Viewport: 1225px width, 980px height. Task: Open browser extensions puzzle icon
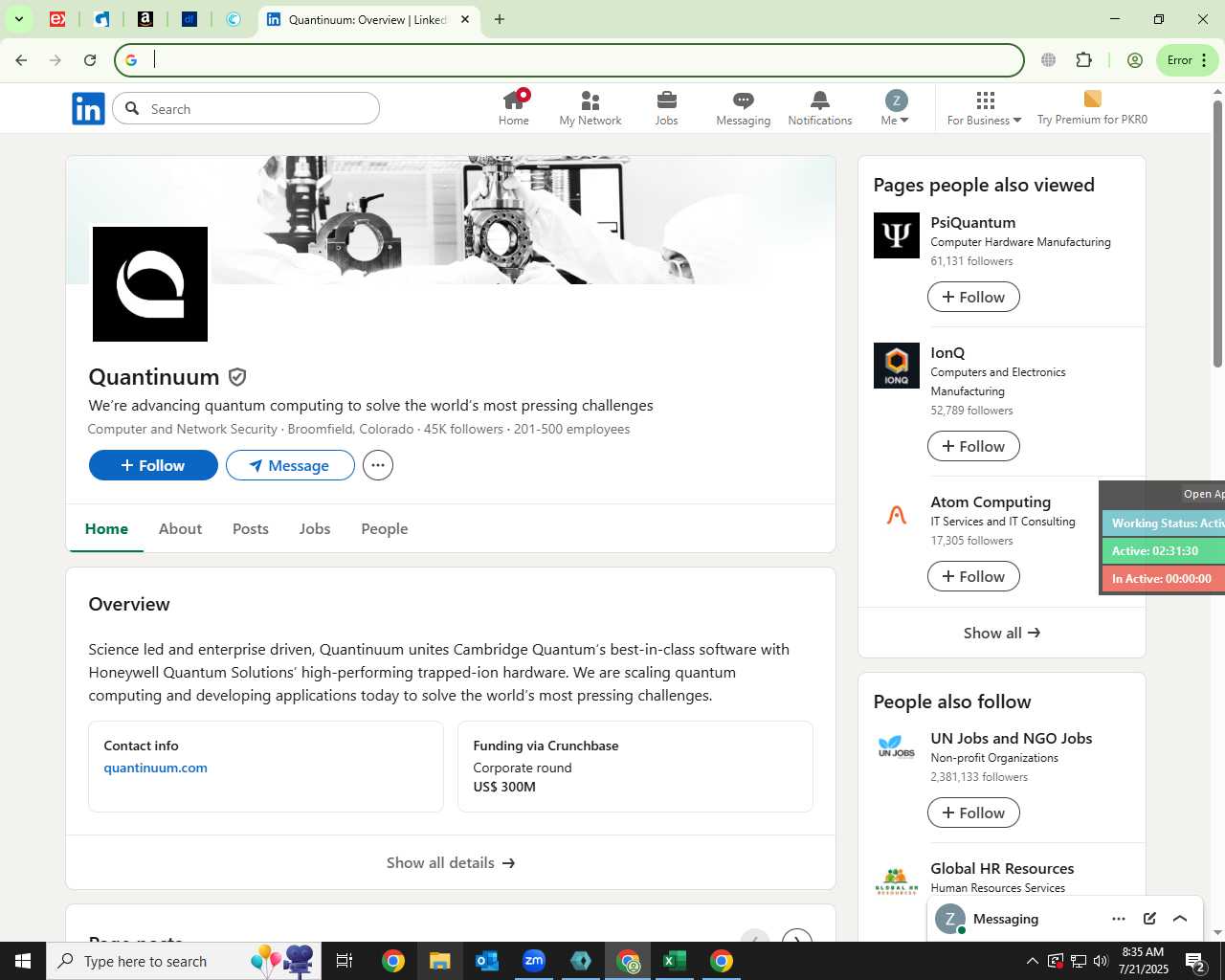pos(1084,60)
